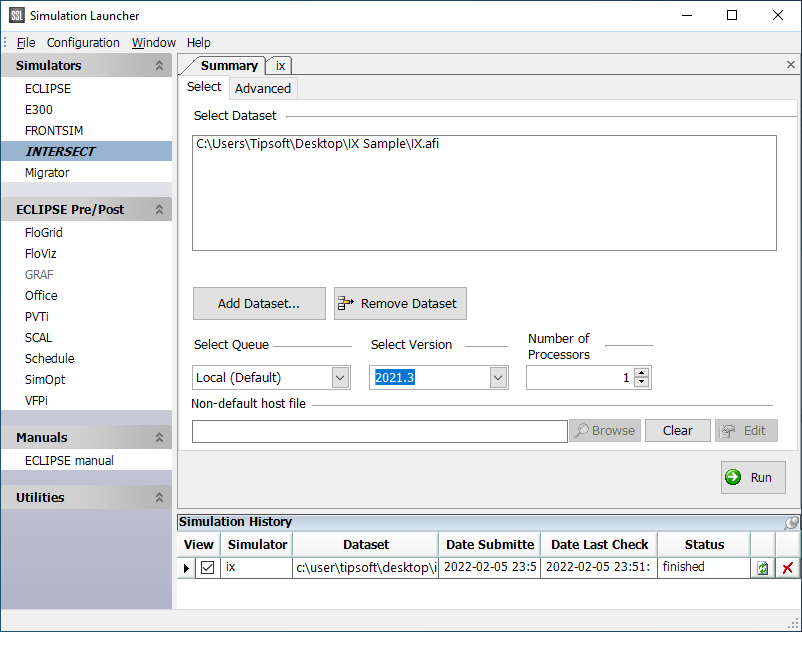Open FloGrid pre/post tool
802x662 pixels.
pos(43,232)
